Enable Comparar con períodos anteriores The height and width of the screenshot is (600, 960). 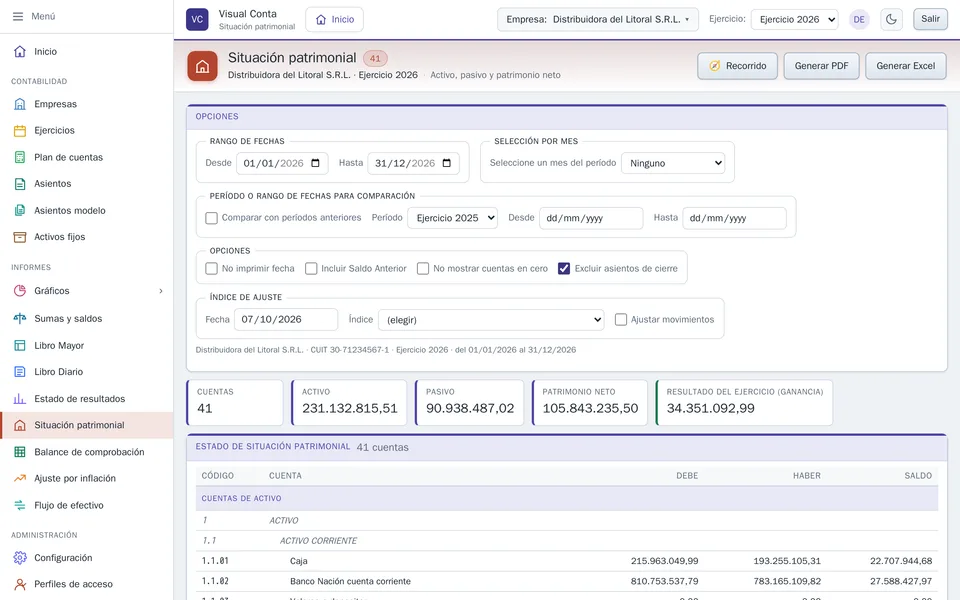pyautogui.click(x=211, y=218)
